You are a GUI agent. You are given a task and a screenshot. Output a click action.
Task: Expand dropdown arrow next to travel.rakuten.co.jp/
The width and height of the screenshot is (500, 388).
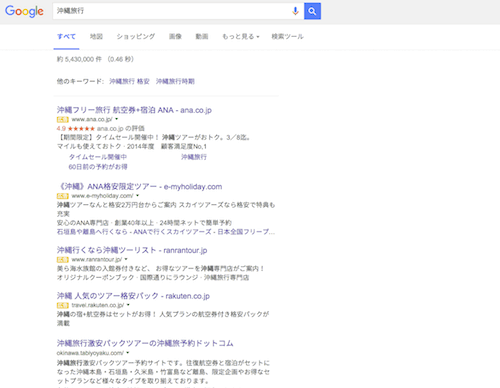[x=128, y=305]
